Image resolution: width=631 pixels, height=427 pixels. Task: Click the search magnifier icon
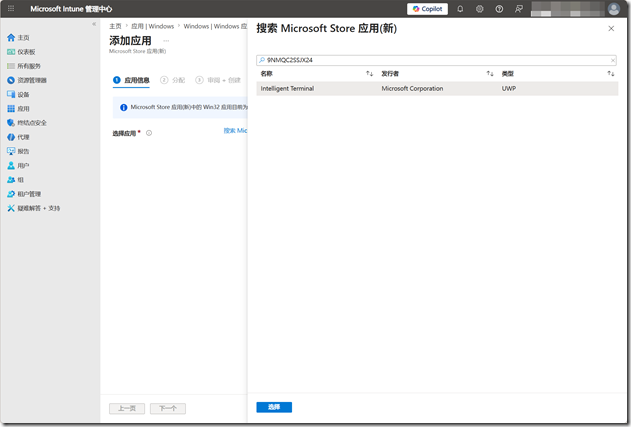262,60
